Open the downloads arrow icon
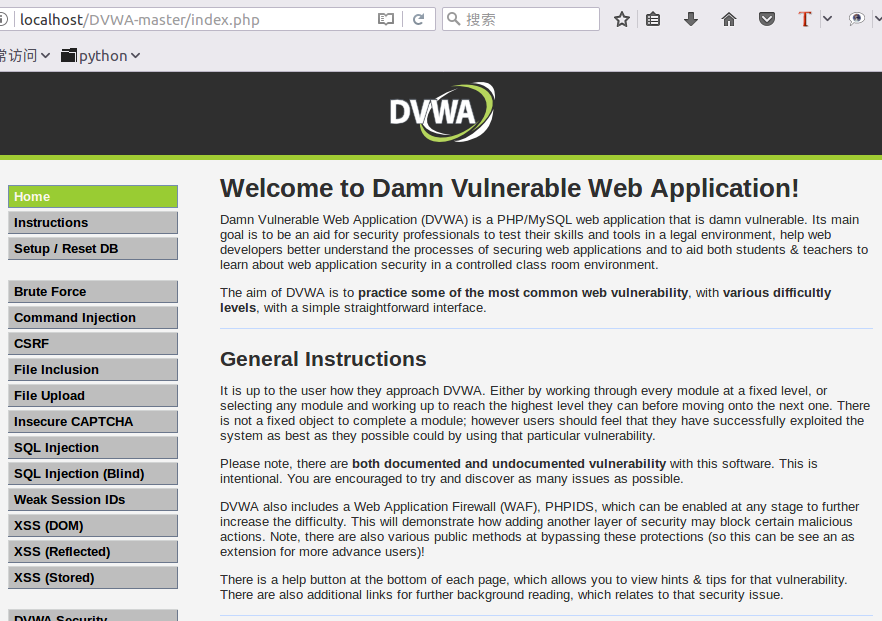Image resolution: width=882 pixels, height=621 pixels. pos(691,20)
